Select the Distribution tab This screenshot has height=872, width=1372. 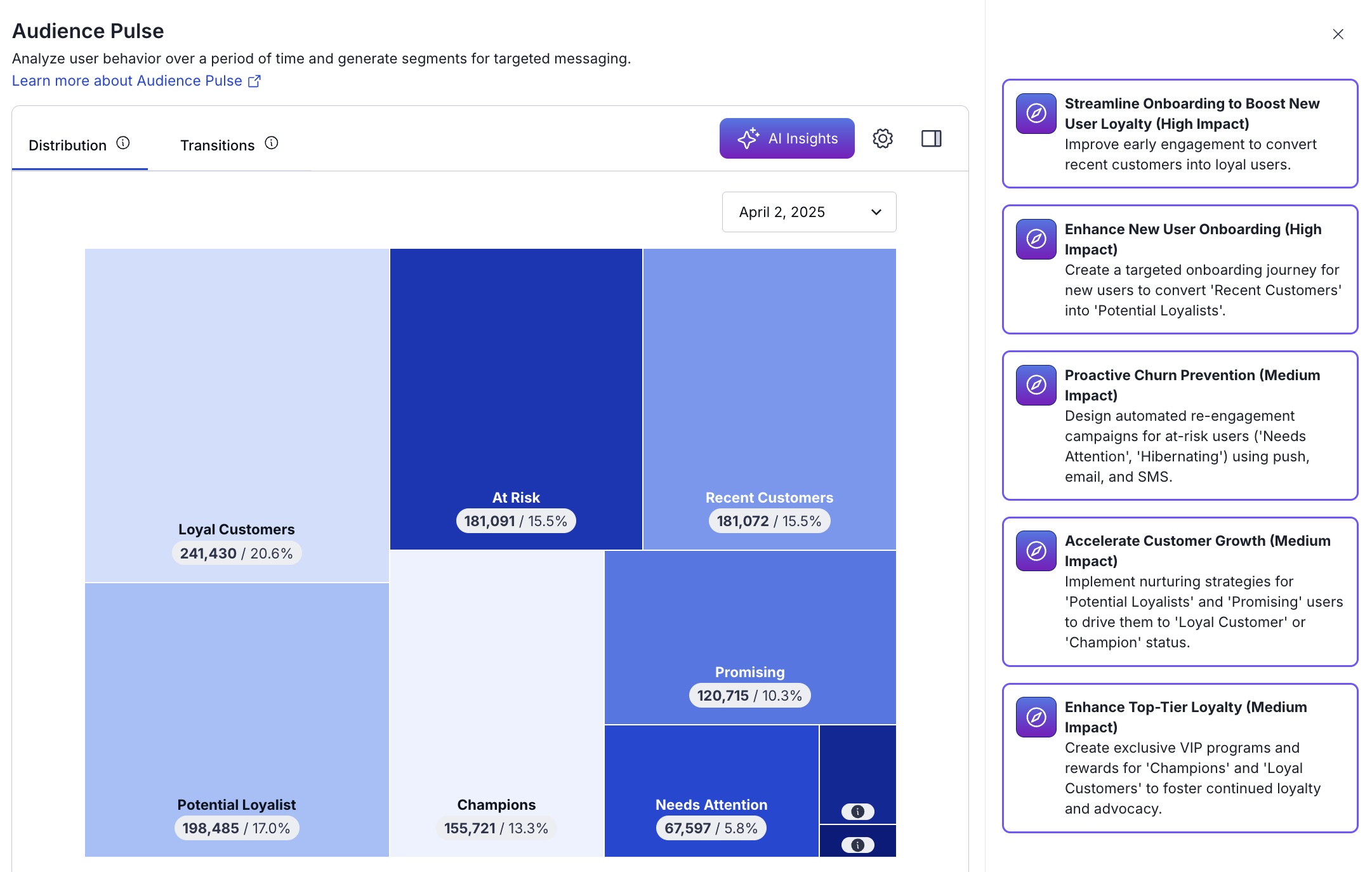[68, 145]
